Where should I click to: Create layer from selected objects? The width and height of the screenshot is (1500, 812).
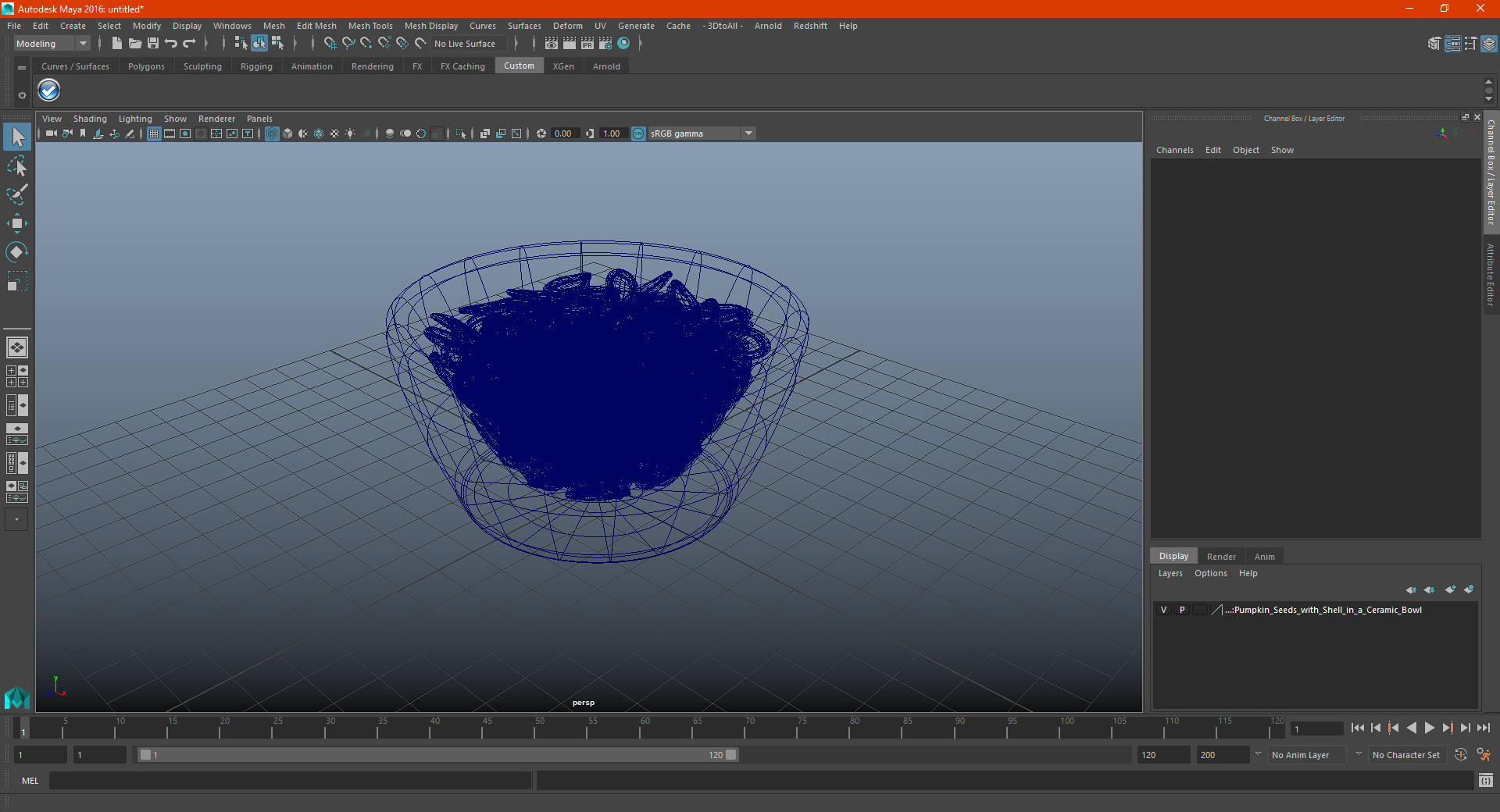1469,589
